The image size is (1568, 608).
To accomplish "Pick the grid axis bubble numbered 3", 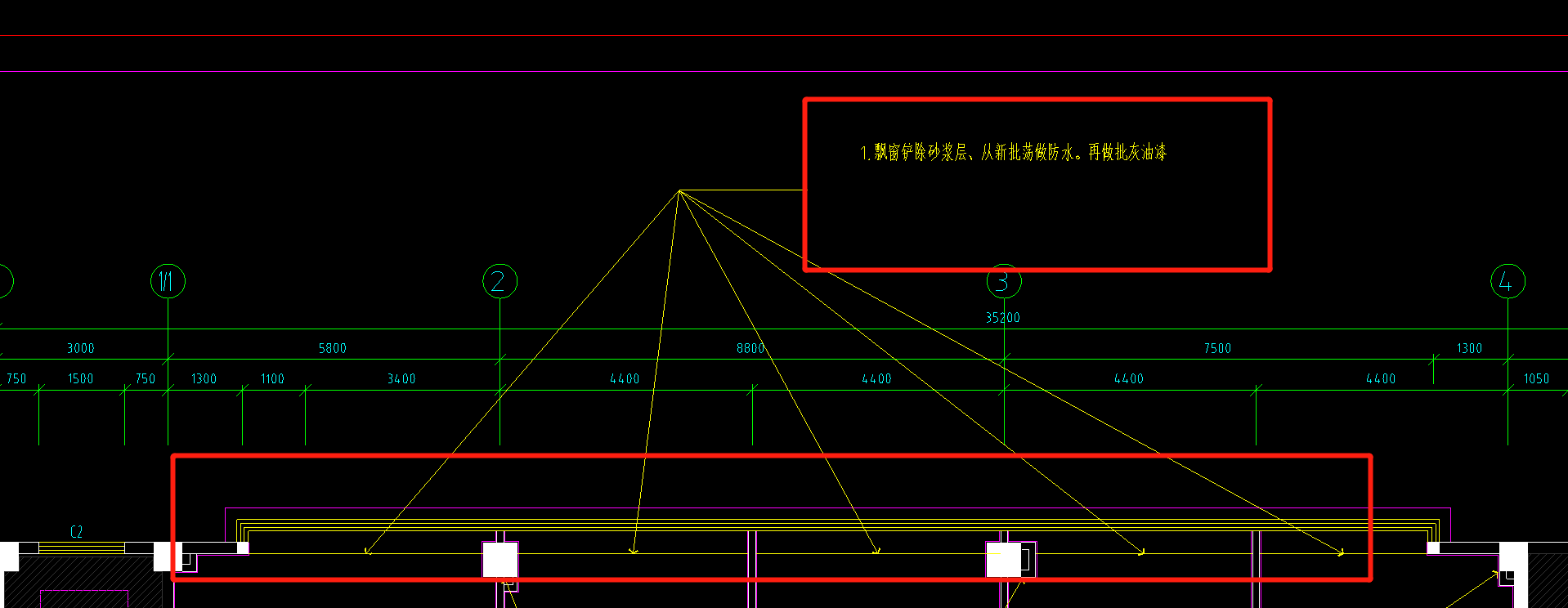I will (x=1004, y=281).
